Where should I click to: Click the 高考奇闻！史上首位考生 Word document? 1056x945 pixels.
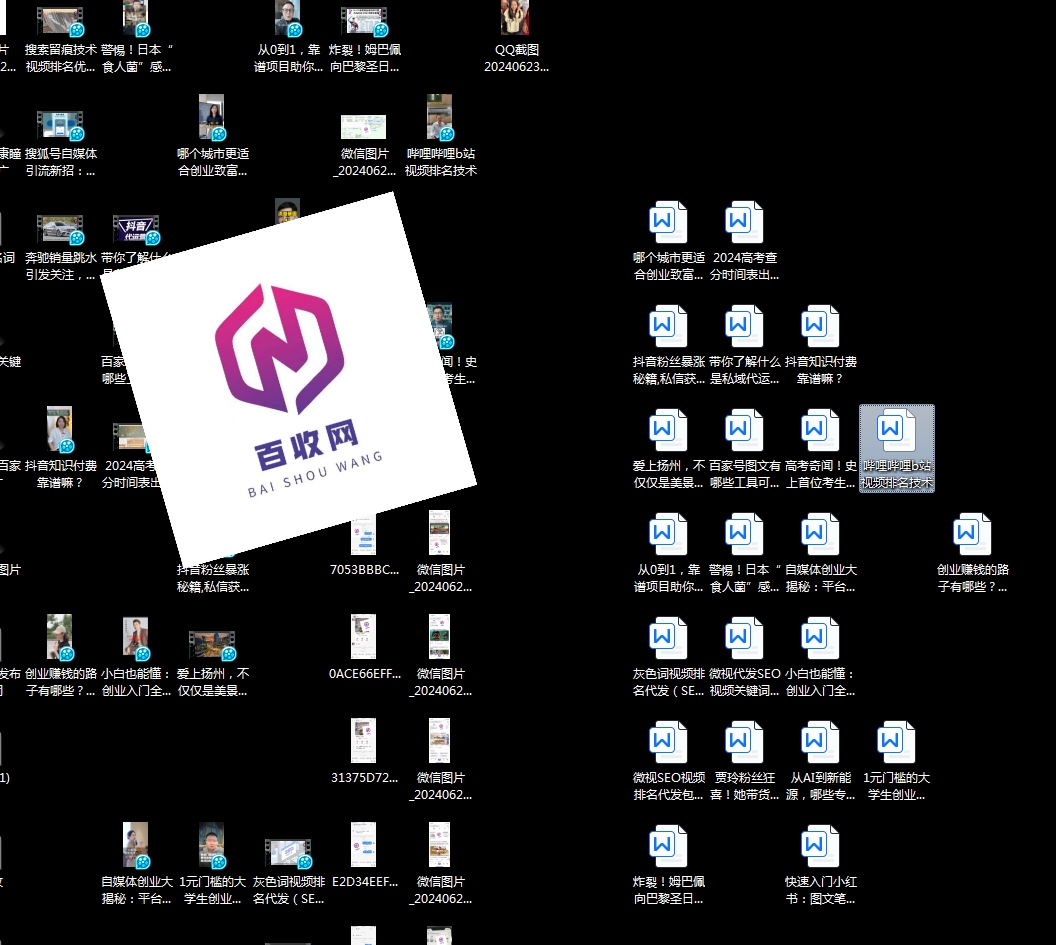[820, 449]
